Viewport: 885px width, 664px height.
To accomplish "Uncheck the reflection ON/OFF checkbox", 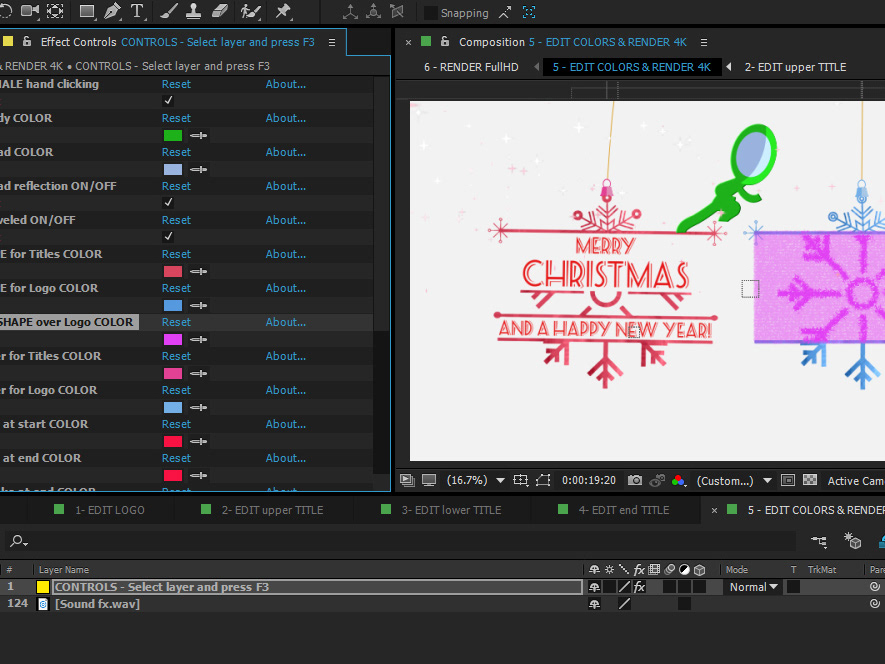I will [x=168, y=202].
